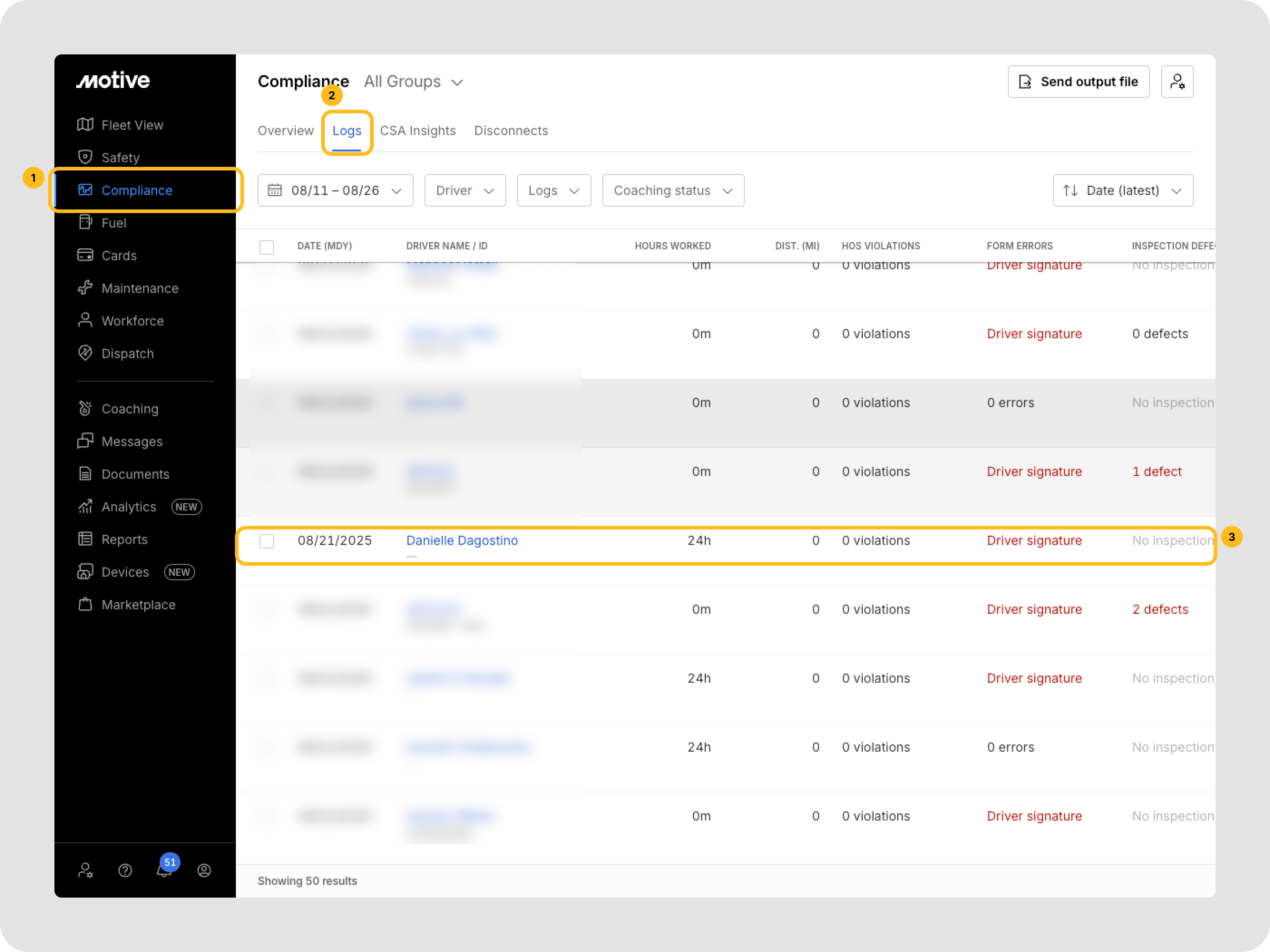Expand the date range 08/11 – 08/26 dropdown
Screen dimensions: 1270x952
click(335, 190)
